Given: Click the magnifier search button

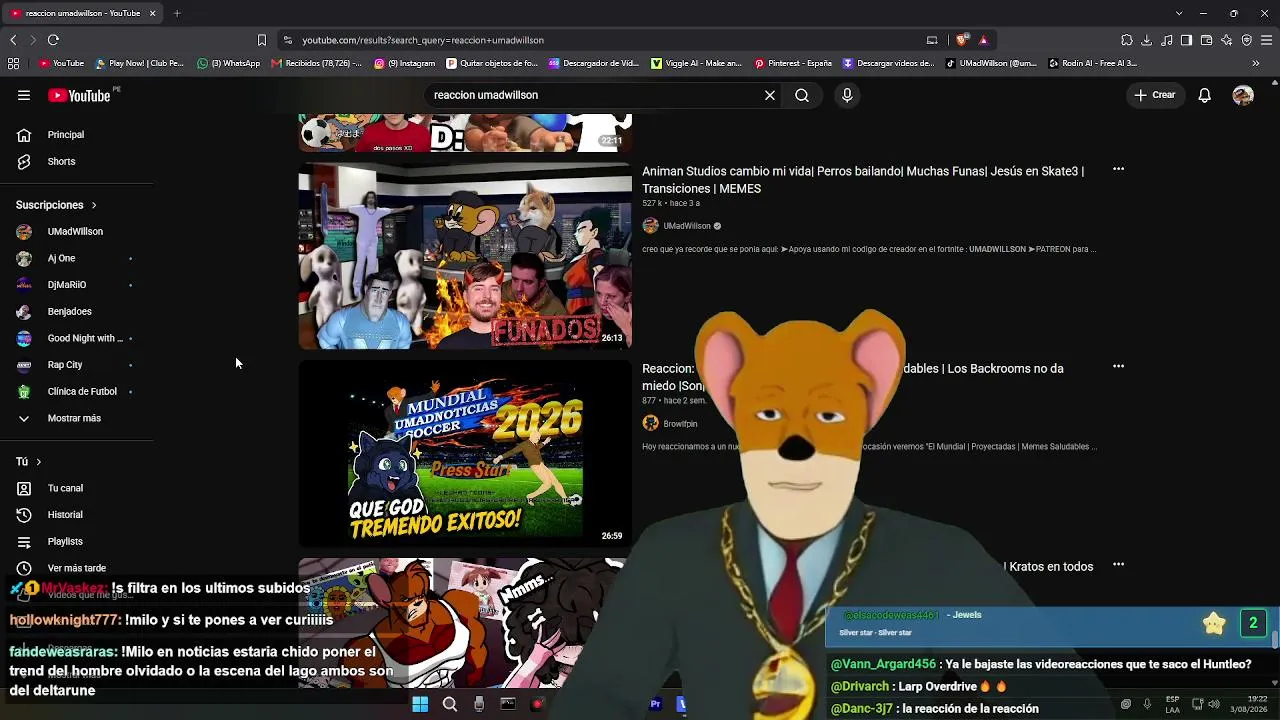Looking at the screenshot, I should coord(802,95).
